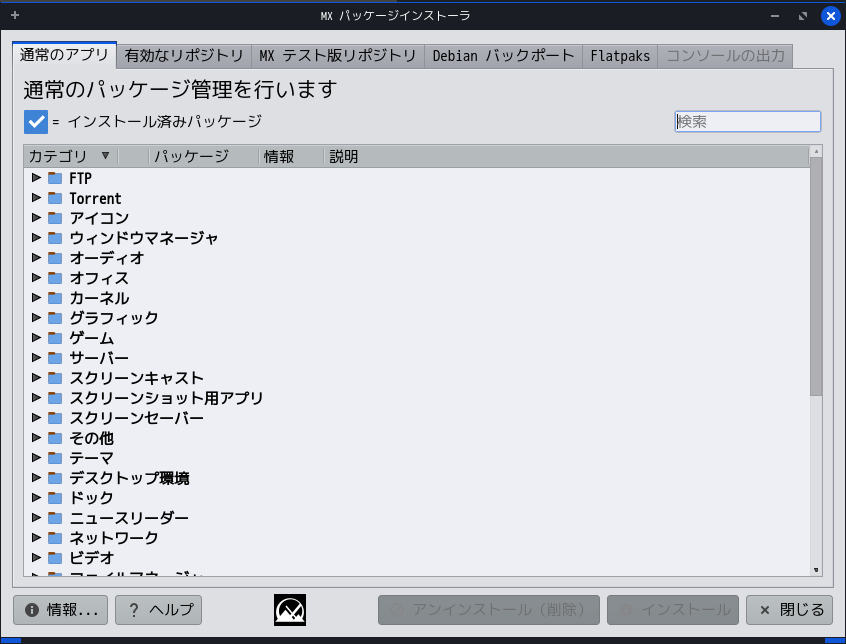Screen dimensions: 846x644
Task: Select the オーディオ category text
Action: point(107,258)
